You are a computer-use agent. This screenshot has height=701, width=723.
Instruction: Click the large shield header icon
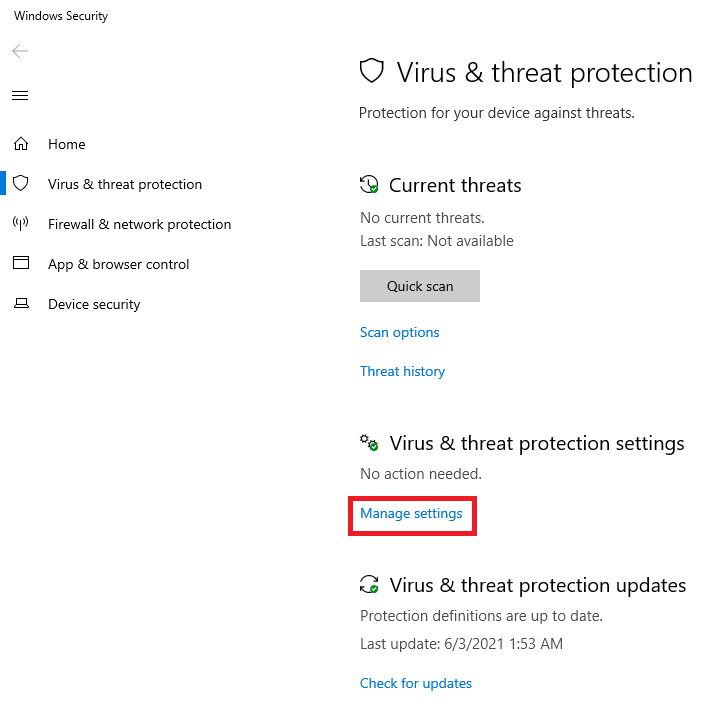[x=372, y=72]
